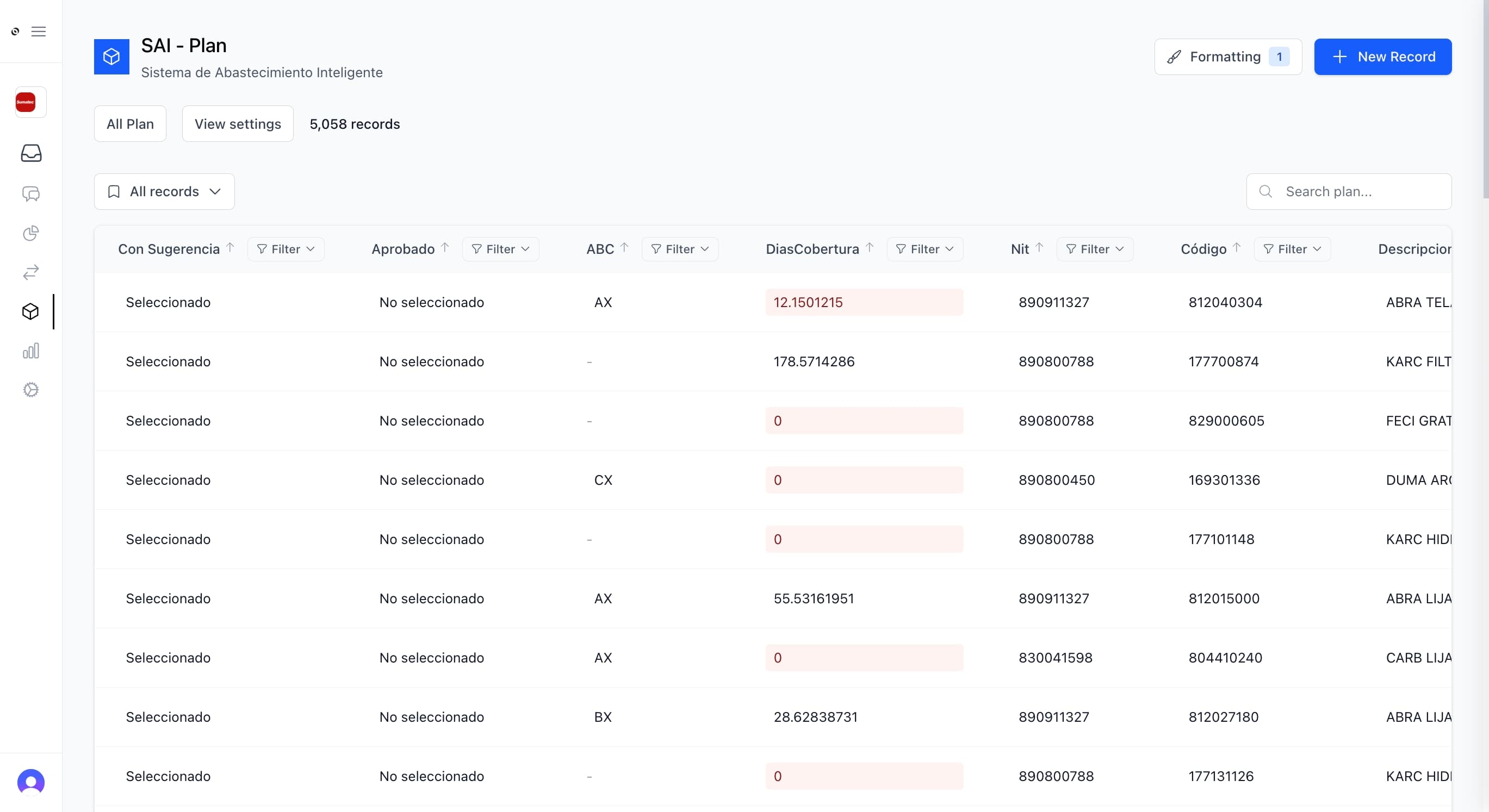
Task: Sort by Con Sugerencia column arrow
Action: pos(230,248)
